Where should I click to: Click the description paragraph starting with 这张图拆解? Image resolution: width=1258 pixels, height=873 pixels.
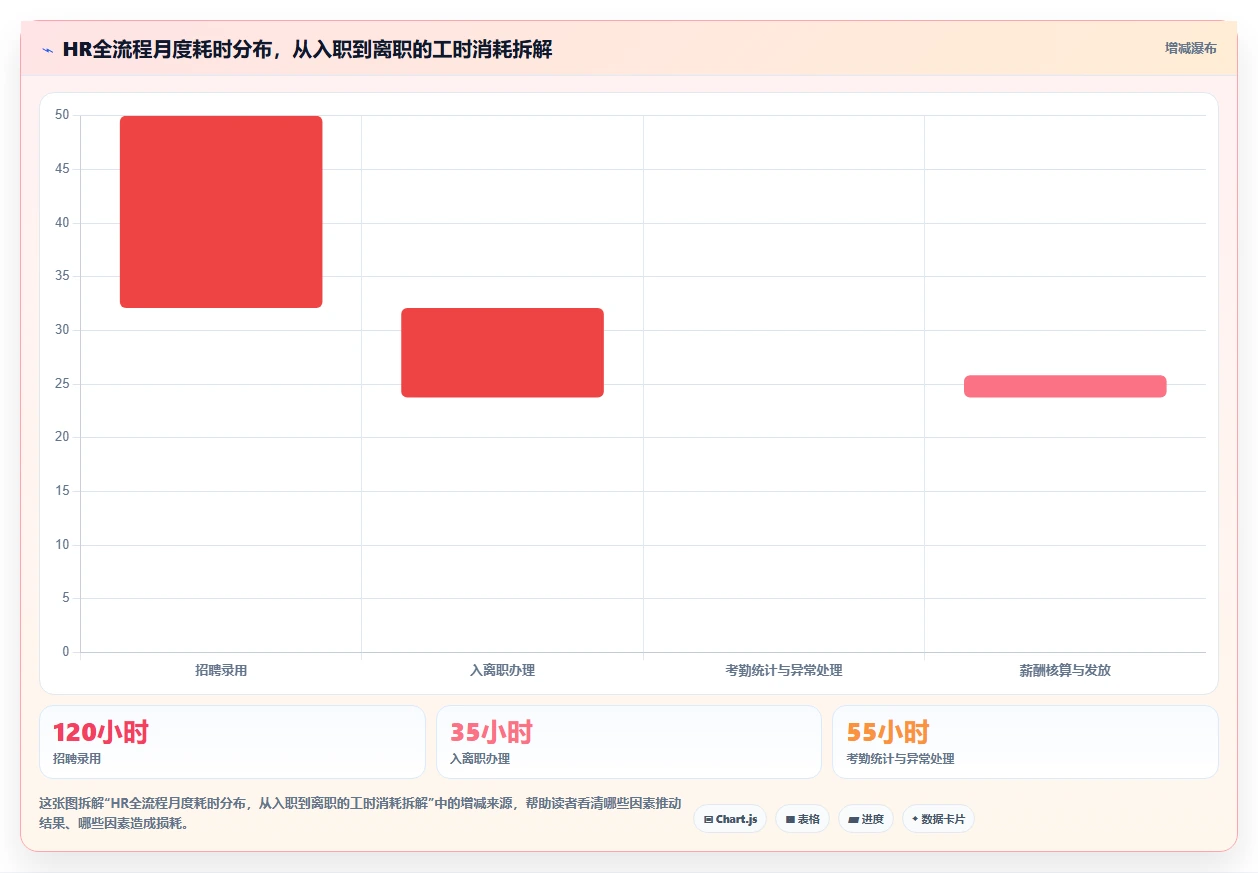point(360,813)
